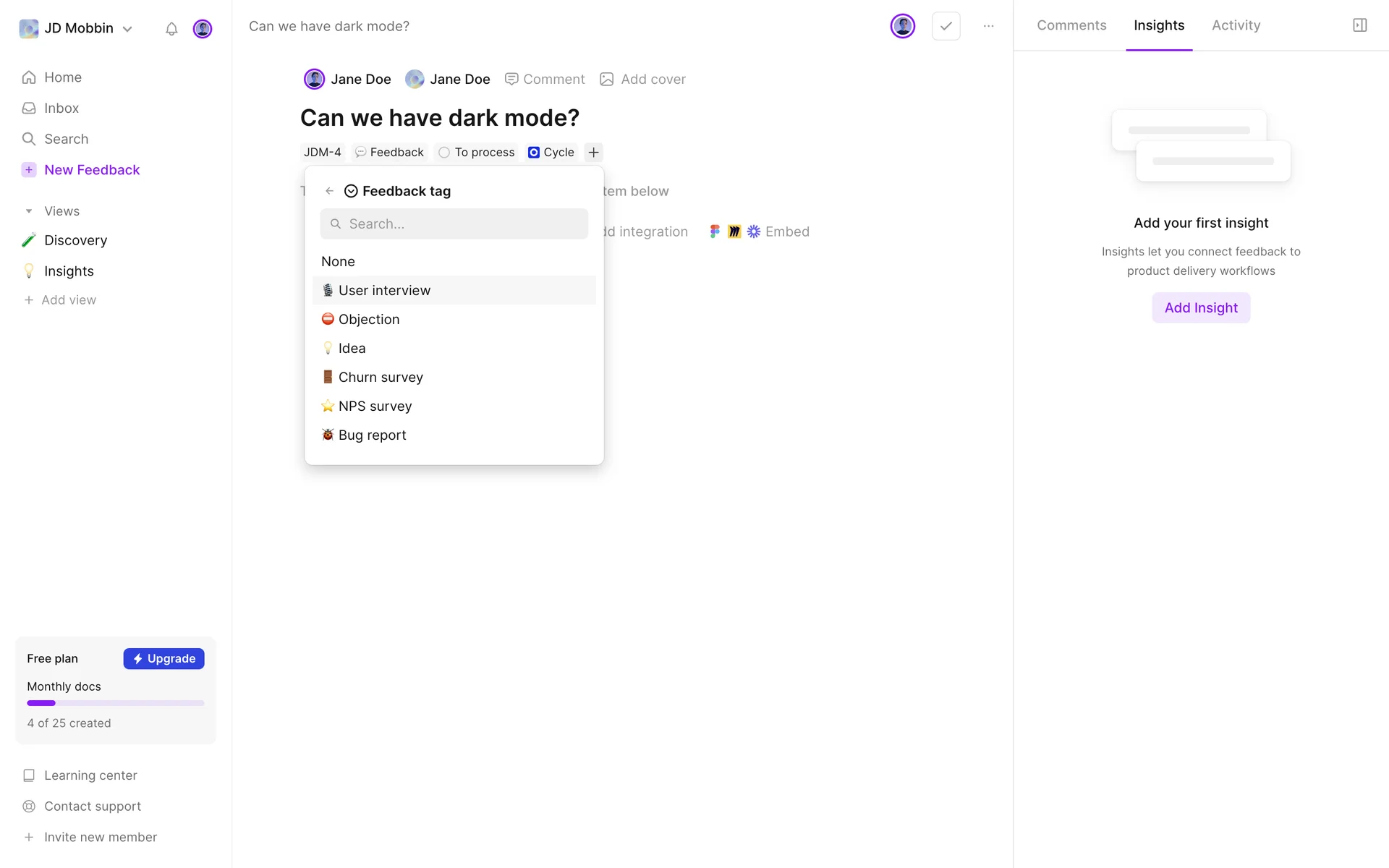
Task: Toggle the To process status circle
Action: tap(444, 153)
